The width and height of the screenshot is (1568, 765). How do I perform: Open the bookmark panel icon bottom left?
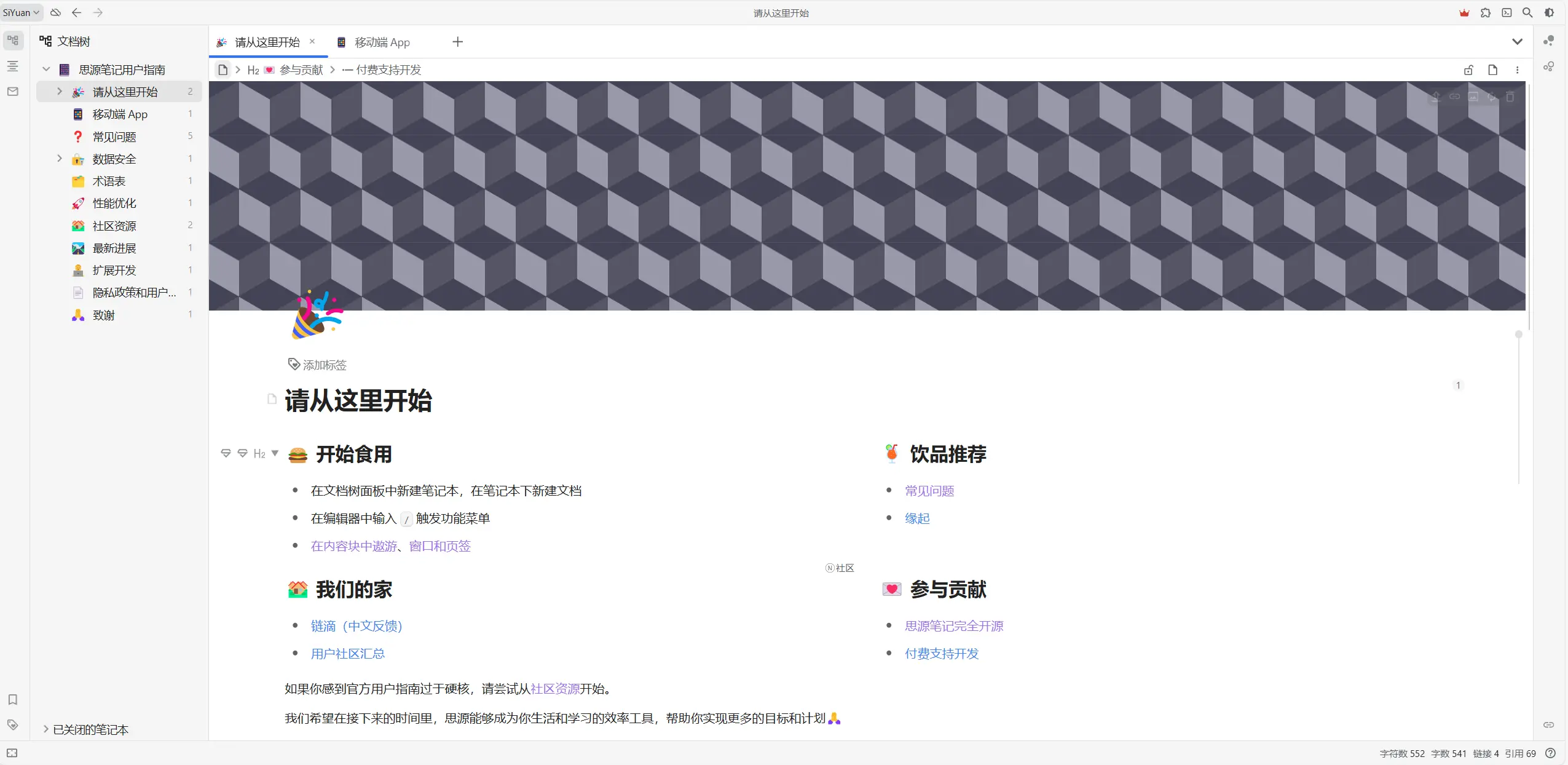pyautogui.click(x=12, y=700)
